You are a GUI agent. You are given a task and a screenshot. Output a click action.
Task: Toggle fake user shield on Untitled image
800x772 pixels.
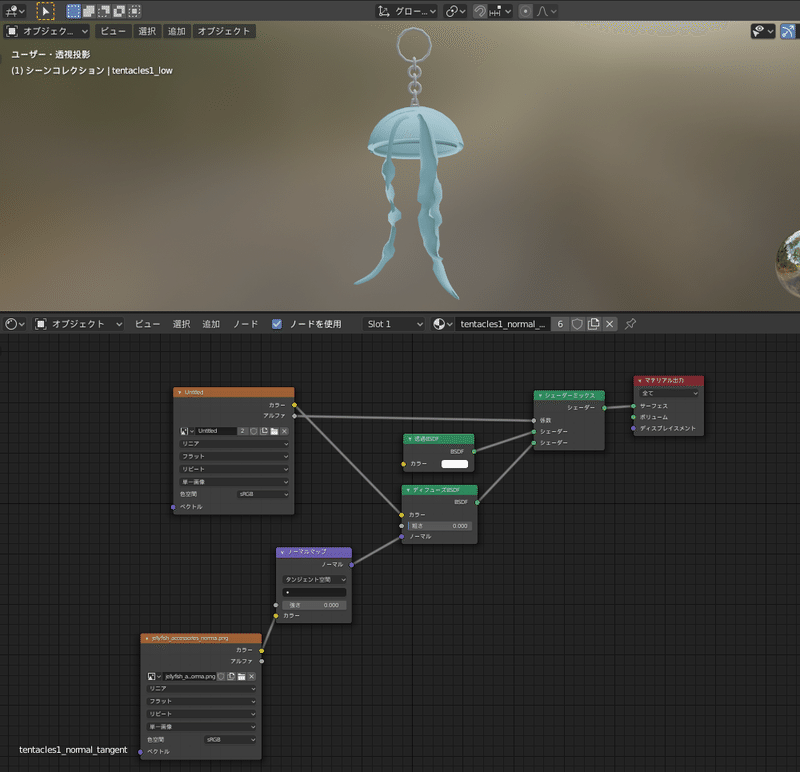254,431
